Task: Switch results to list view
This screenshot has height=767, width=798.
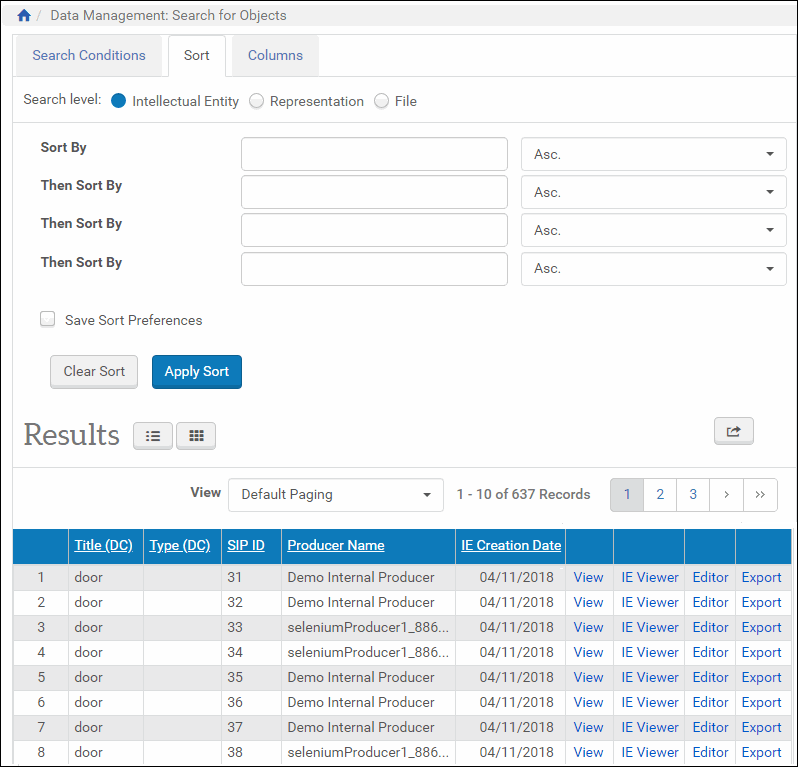Action: (x=153, y=436)
